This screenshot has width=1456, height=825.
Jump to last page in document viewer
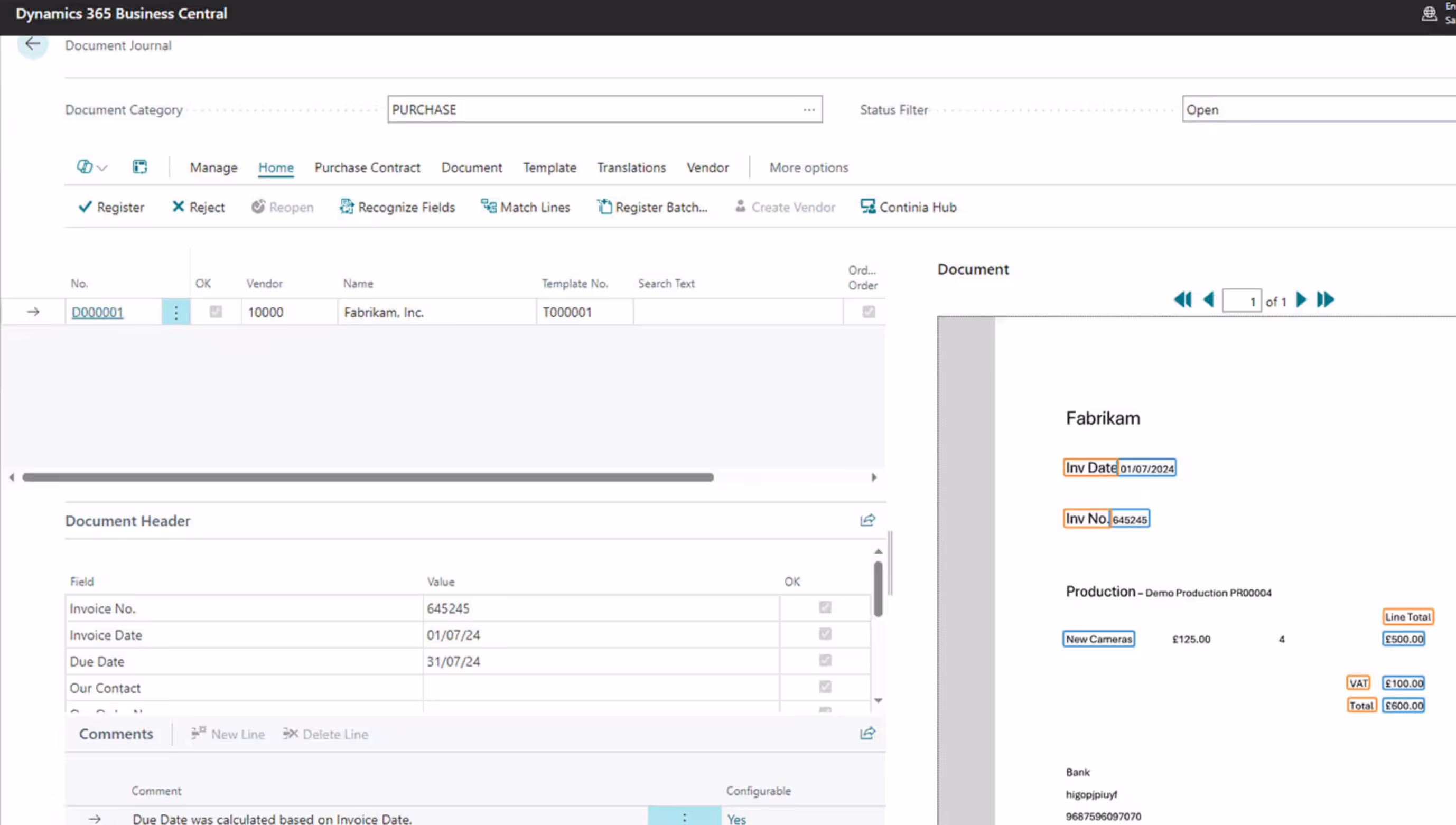1325,300
